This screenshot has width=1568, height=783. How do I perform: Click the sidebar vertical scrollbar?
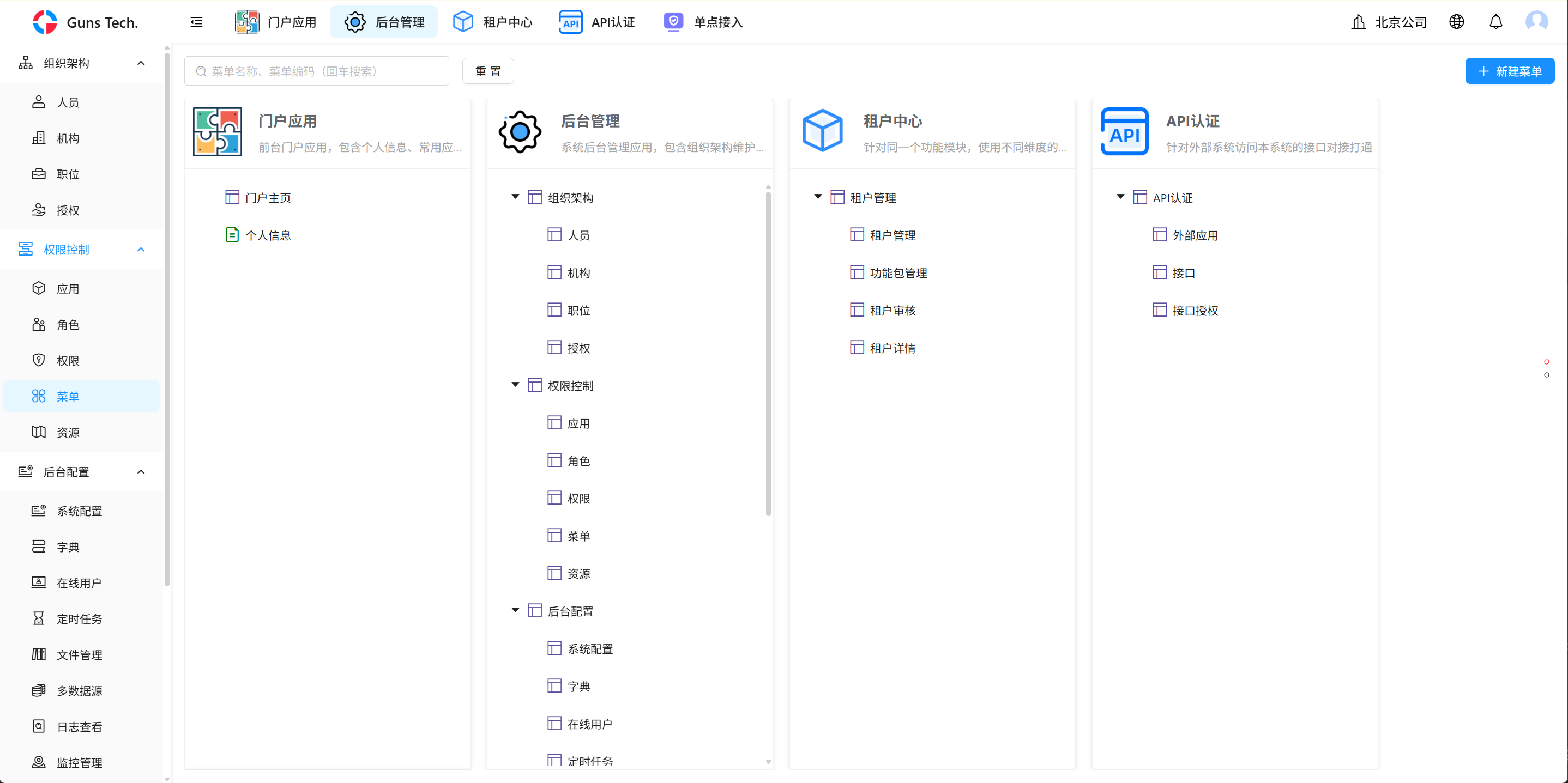tap(167, 319)
